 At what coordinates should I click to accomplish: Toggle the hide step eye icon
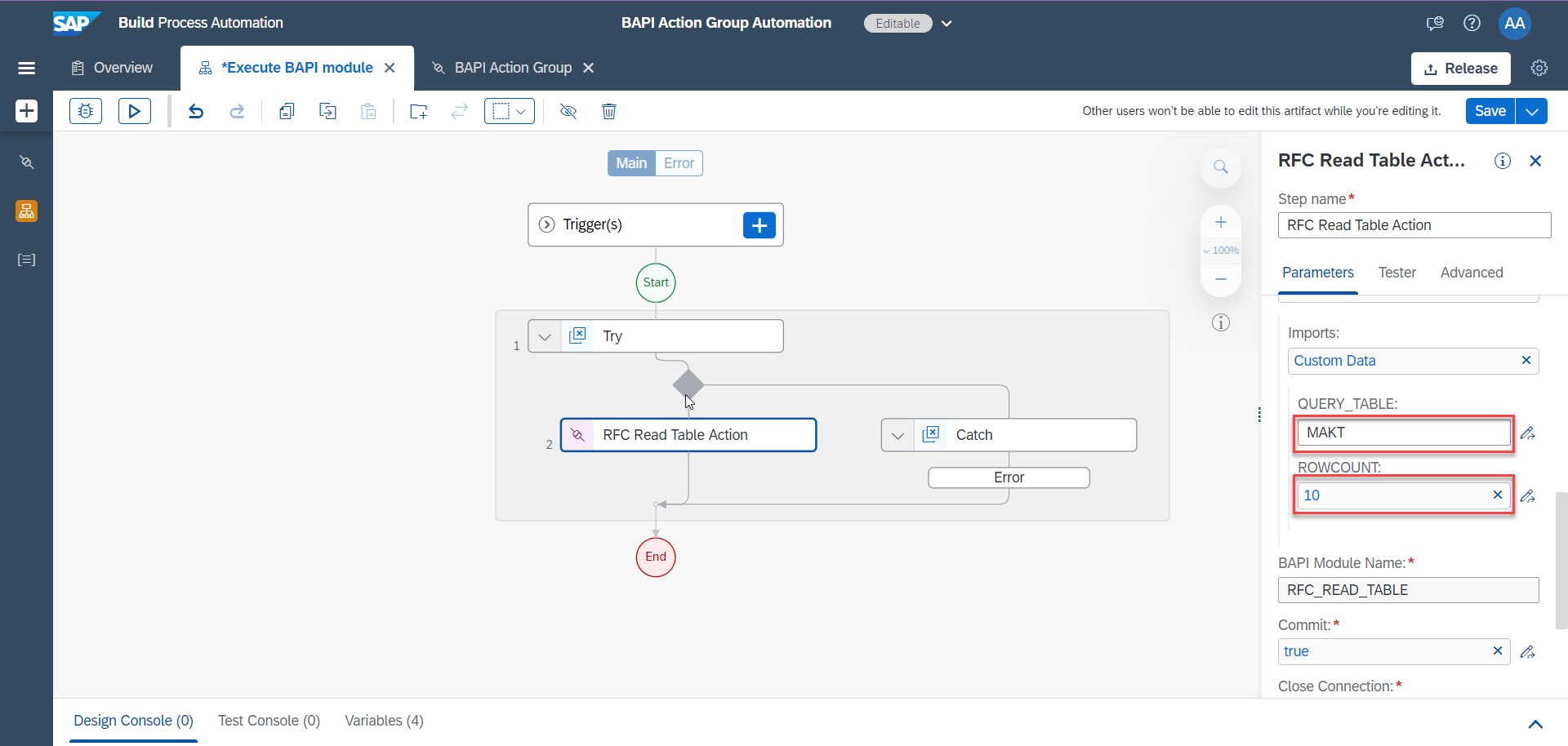coord(568,111)
